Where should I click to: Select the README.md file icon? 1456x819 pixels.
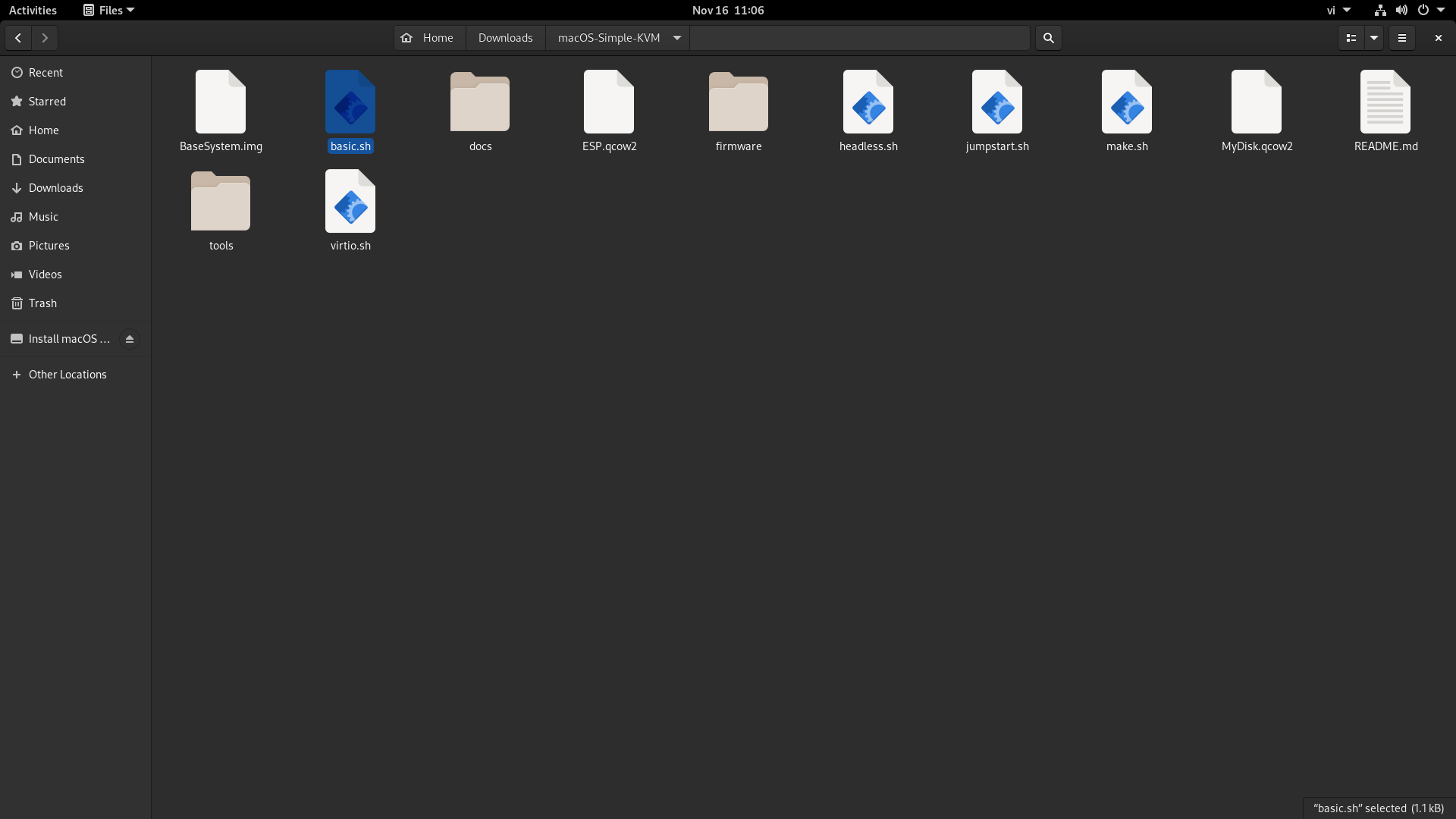tap(1385, 102)
